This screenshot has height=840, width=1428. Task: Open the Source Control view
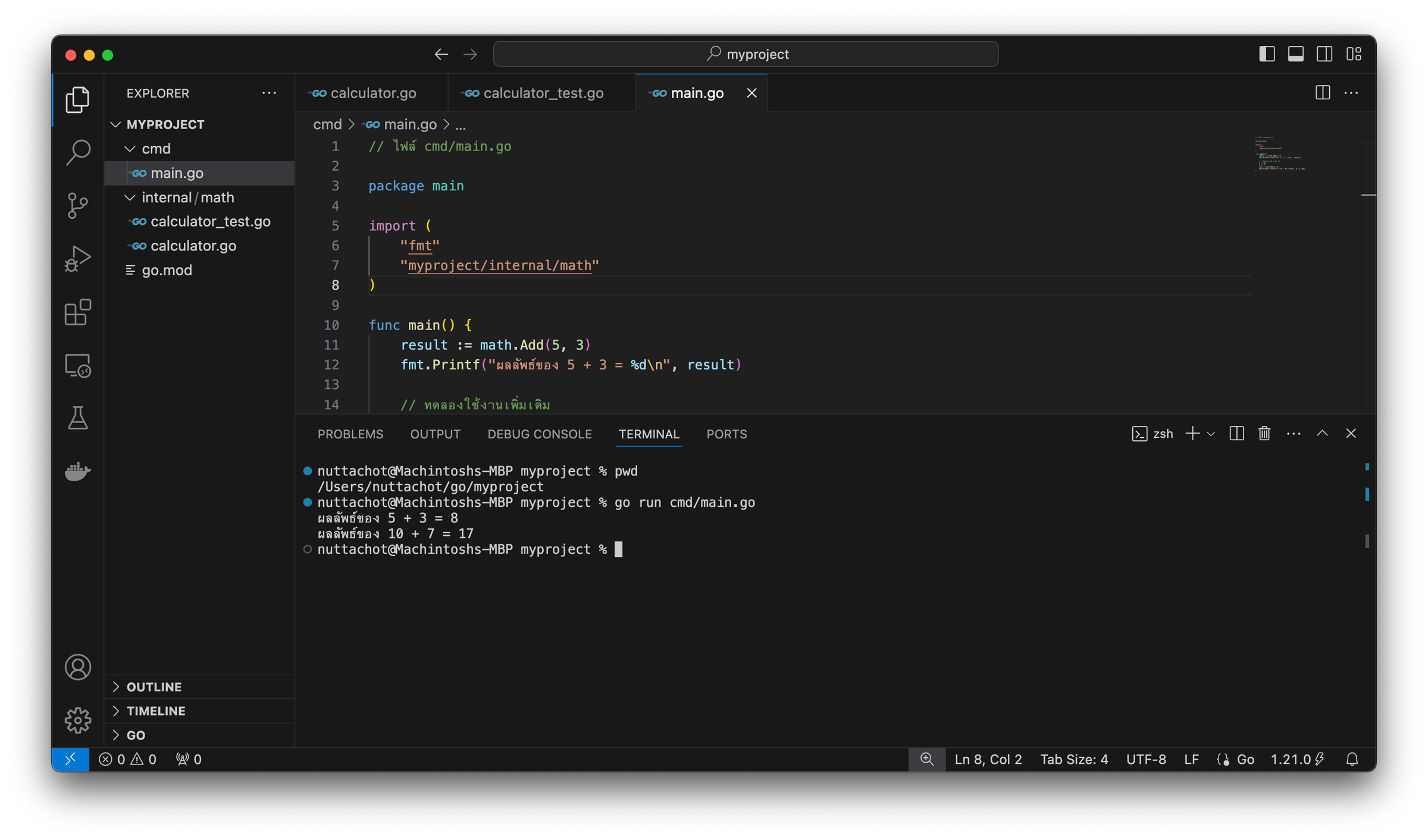click(77, 205)
